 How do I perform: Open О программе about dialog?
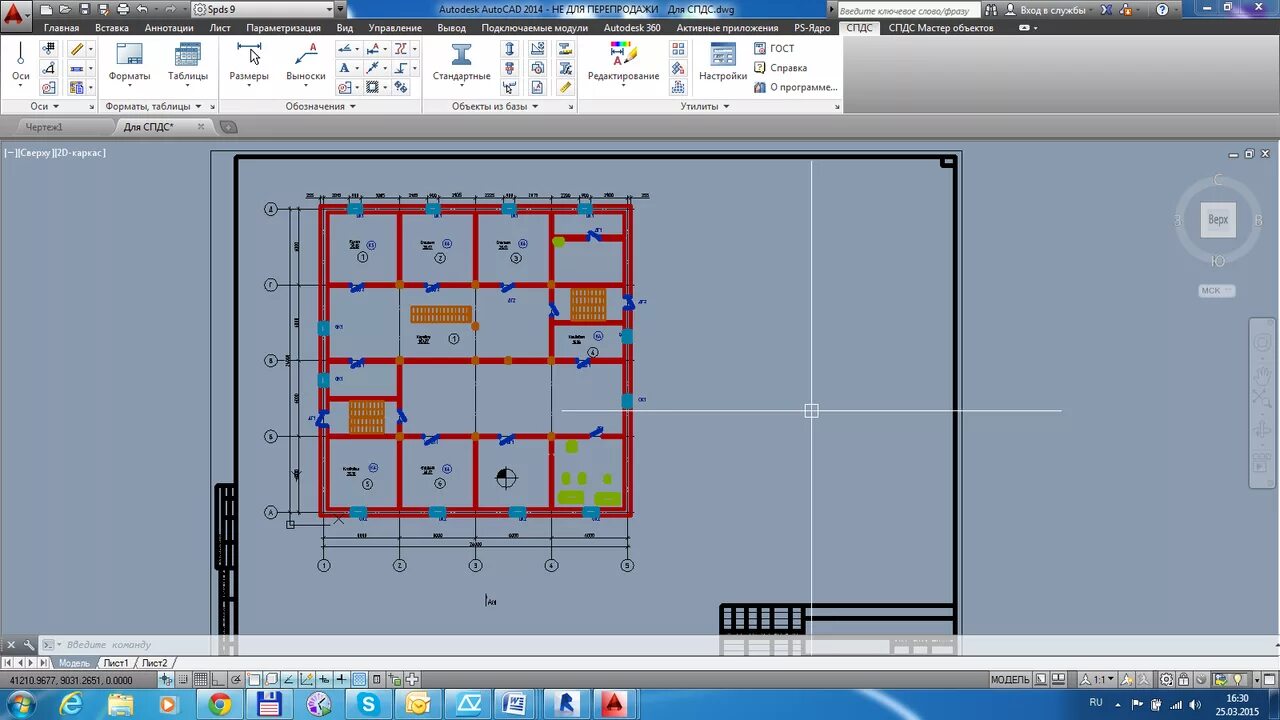tap(796, 87)
